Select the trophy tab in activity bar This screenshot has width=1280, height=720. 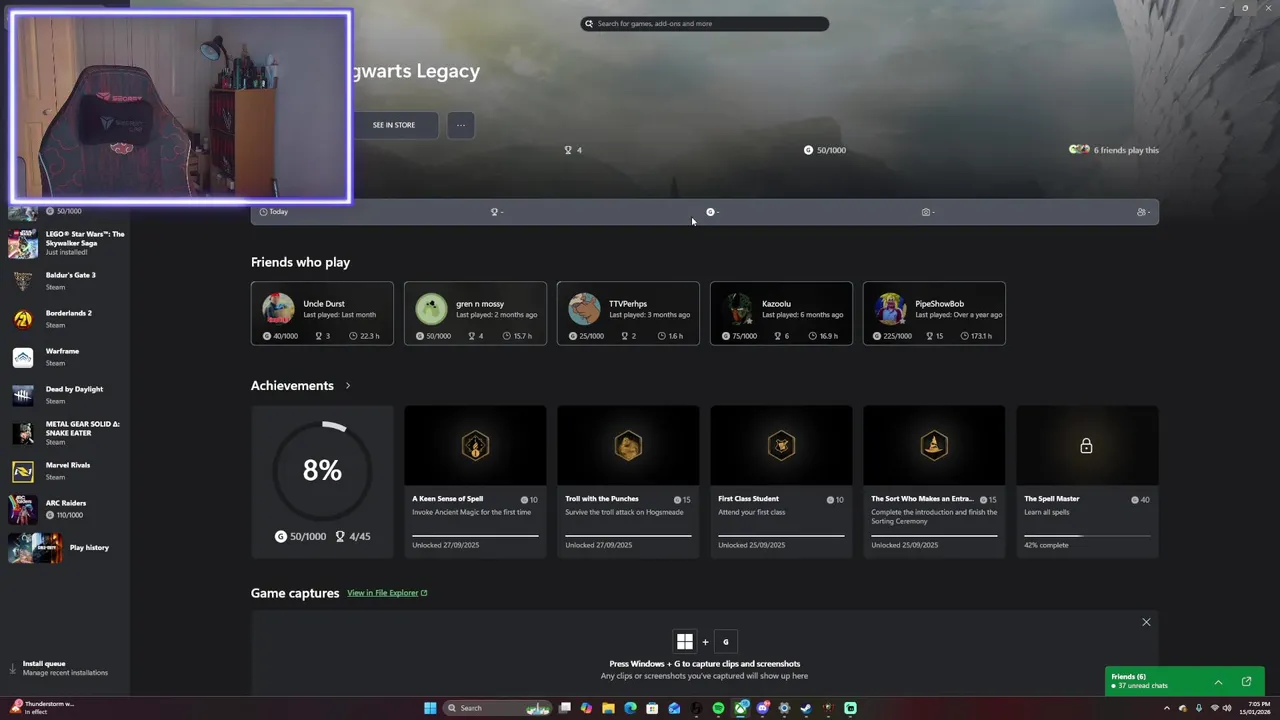(x=496, y=212)
